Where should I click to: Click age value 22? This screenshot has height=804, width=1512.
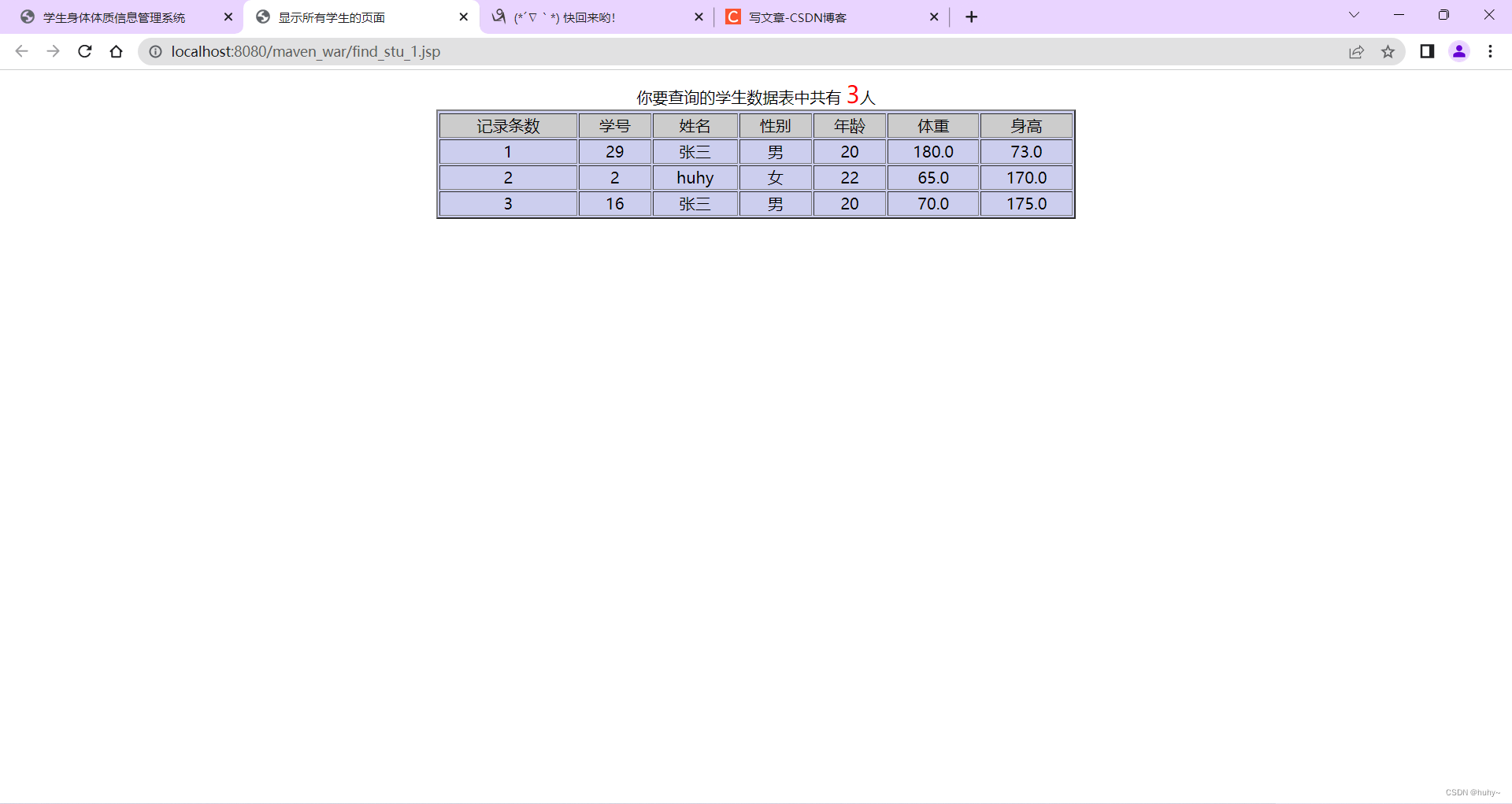click(x=849, y=178)
